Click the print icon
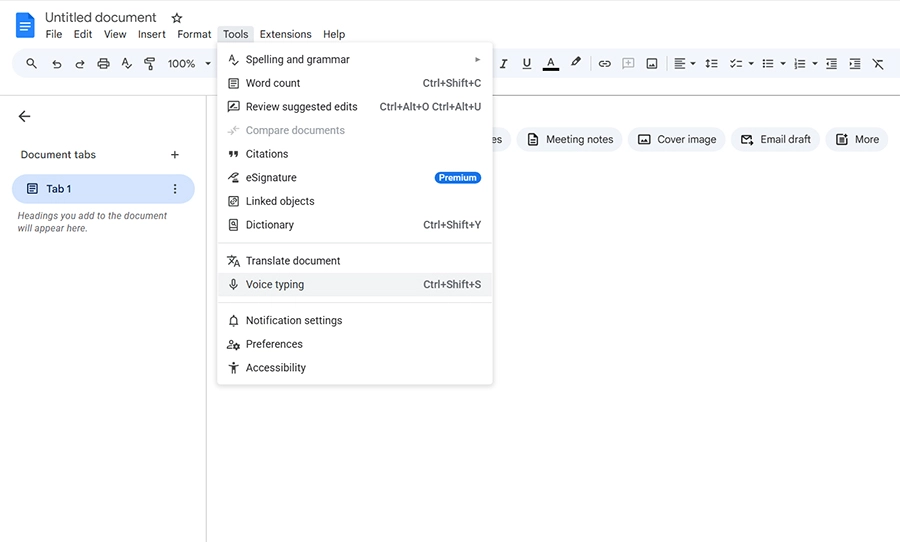The width and height of the screenshot is (900, 542). tap(103, 64)
